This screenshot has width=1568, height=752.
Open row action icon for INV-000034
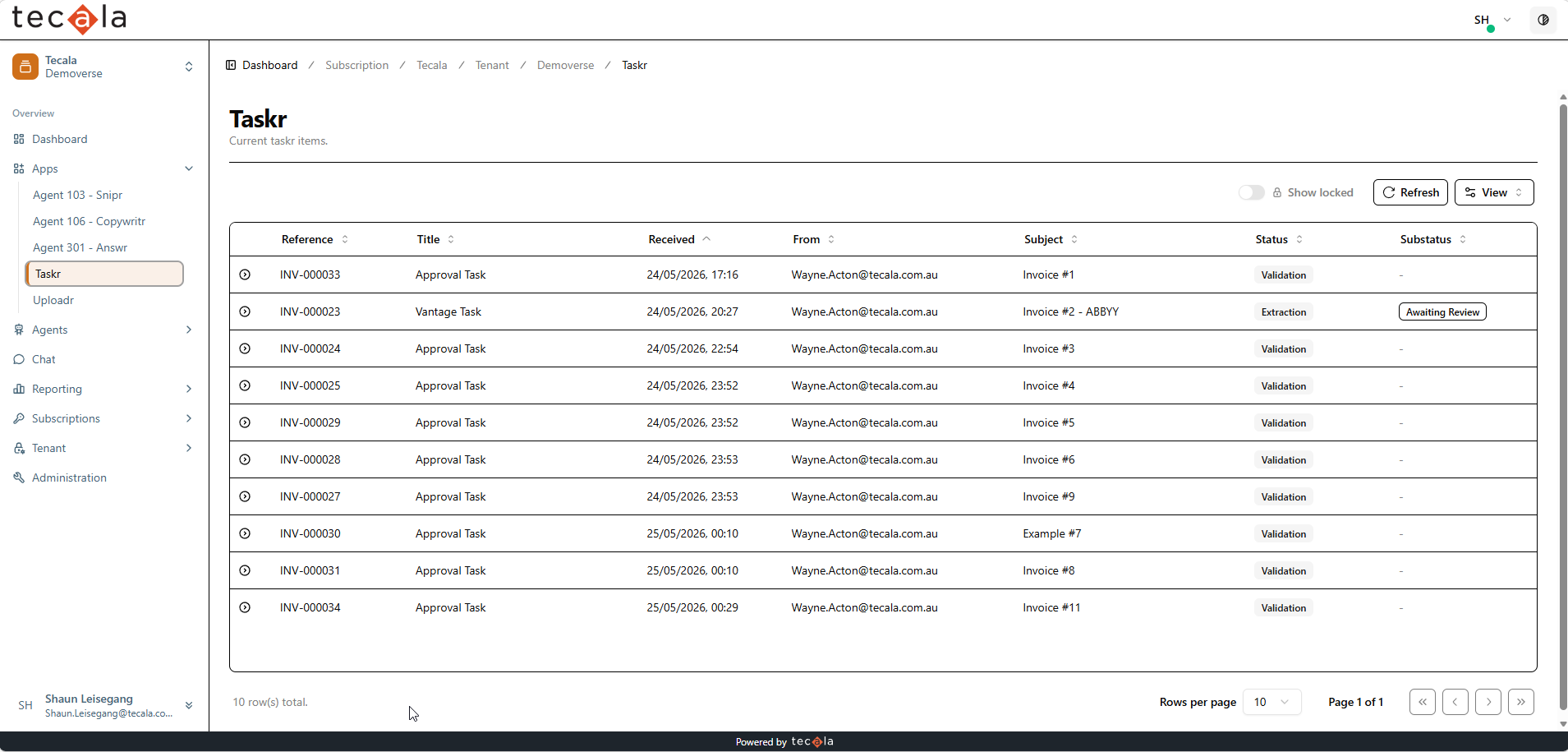(x=245, y=607)
